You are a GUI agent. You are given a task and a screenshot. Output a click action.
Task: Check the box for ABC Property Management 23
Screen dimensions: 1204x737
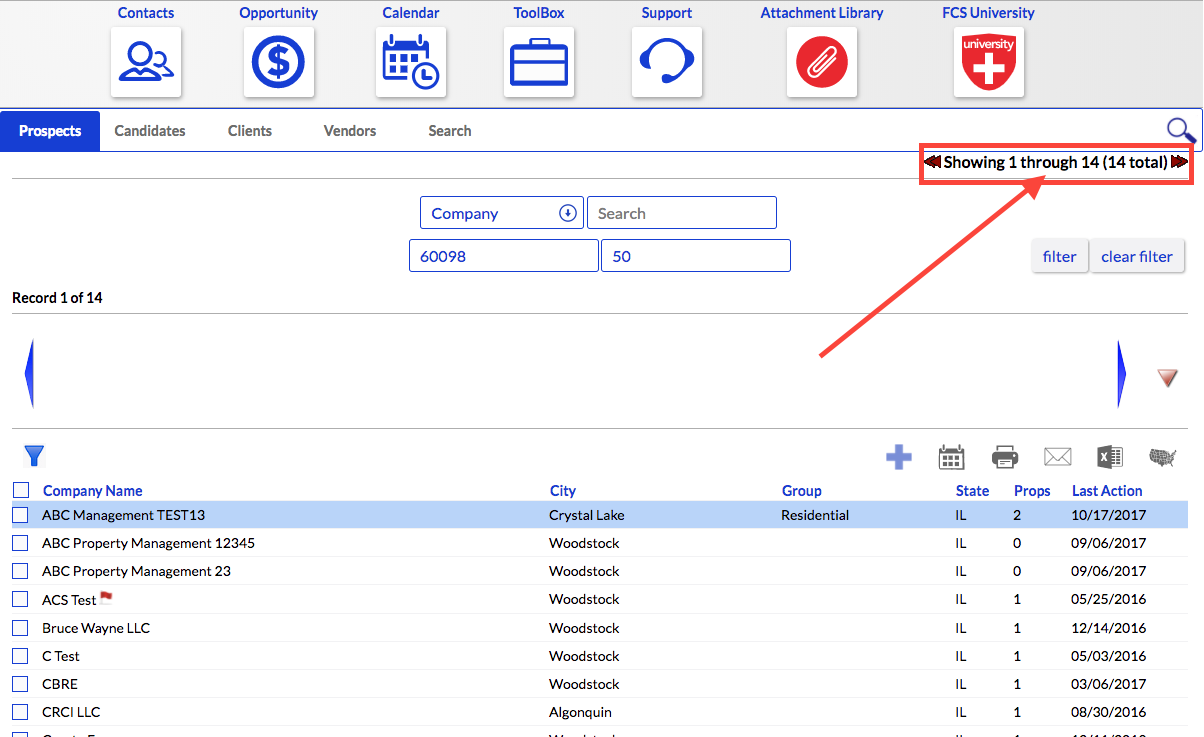pyautogui.click(x=21, y=571)
